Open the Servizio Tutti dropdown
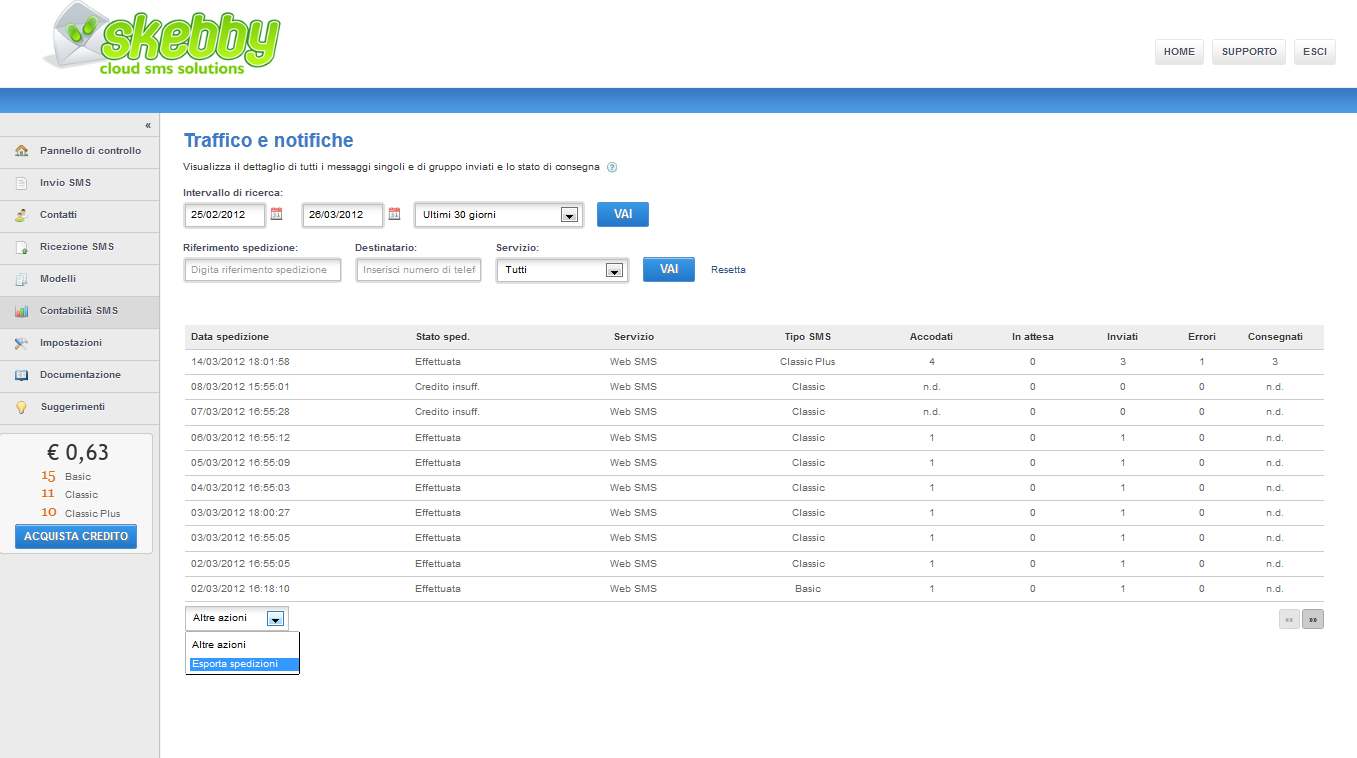This screenshot has height=758, width=1357. point(562,269)
